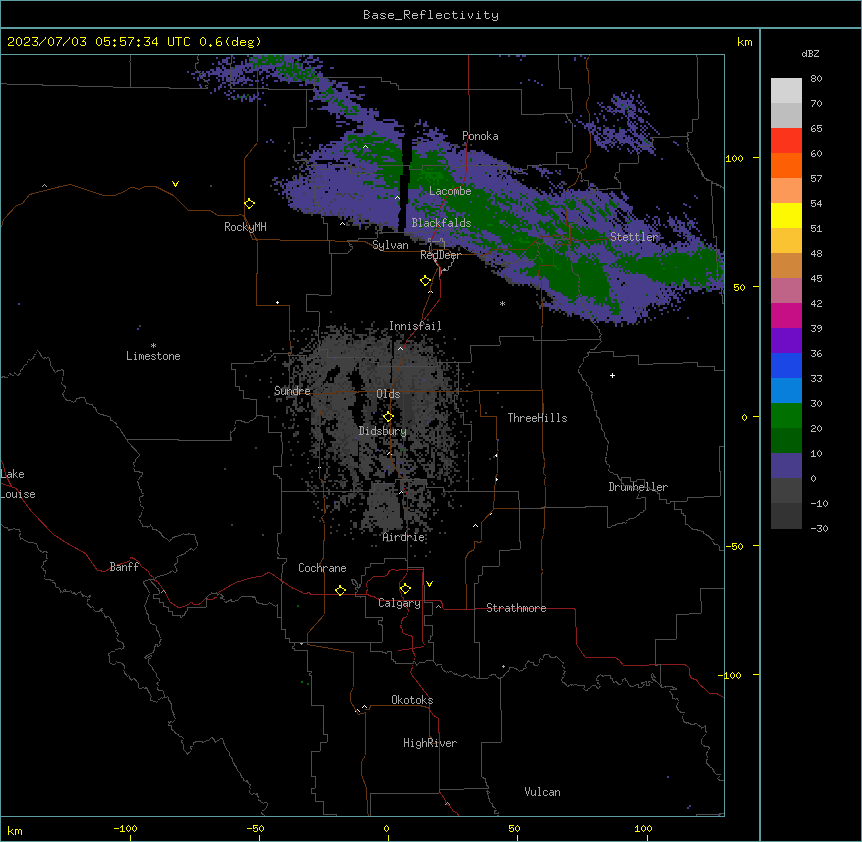
Task: Click the yellow marker below Cochrane
Action: point(340,591)
